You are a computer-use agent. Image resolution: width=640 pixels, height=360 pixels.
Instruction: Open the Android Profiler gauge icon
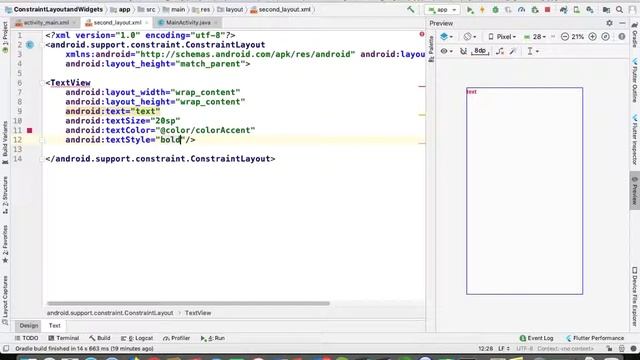pos(521,10)
